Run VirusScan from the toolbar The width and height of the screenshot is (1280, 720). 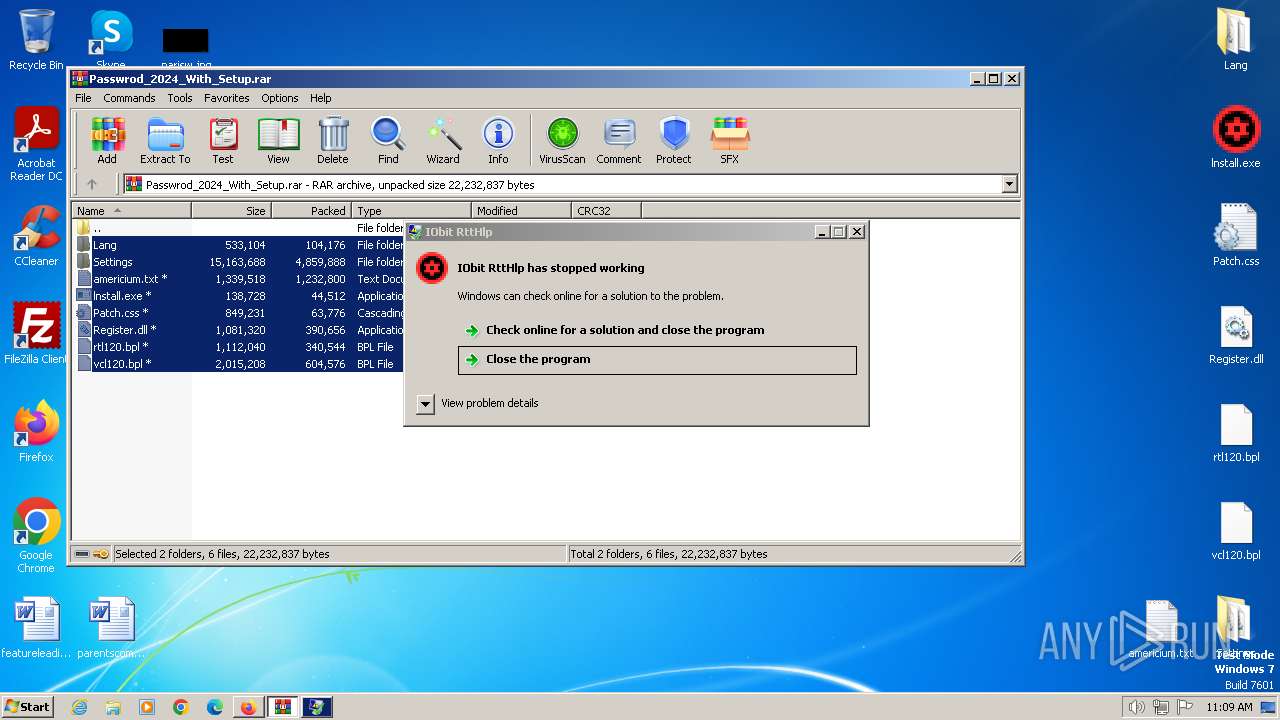point(562,141)
